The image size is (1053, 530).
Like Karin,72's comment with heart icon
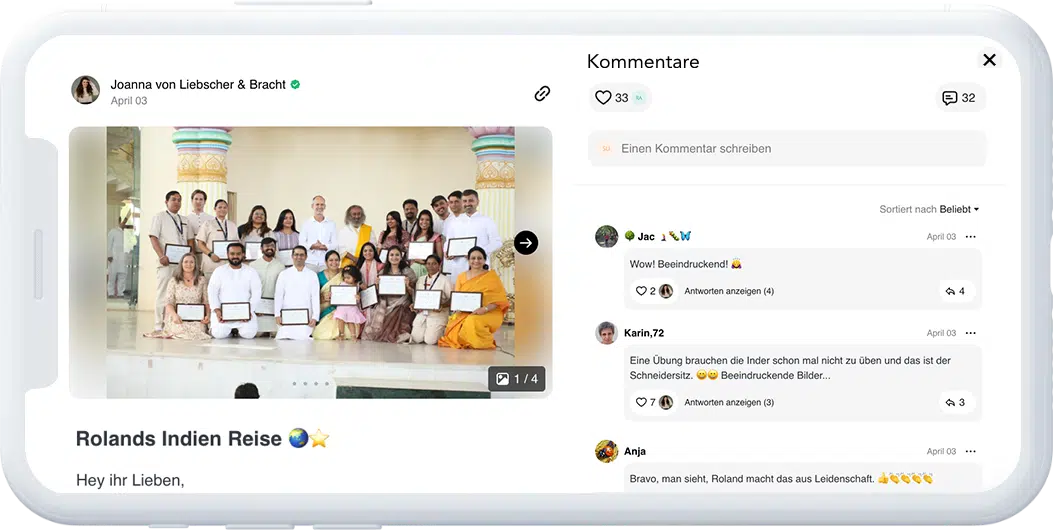[x=641, y=402]
